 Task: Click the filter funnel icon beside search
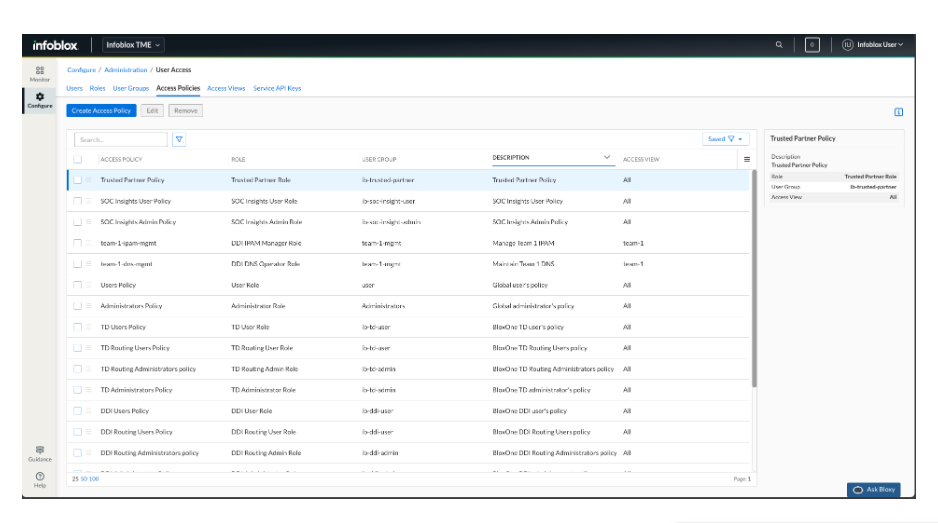tap(179, 140)
